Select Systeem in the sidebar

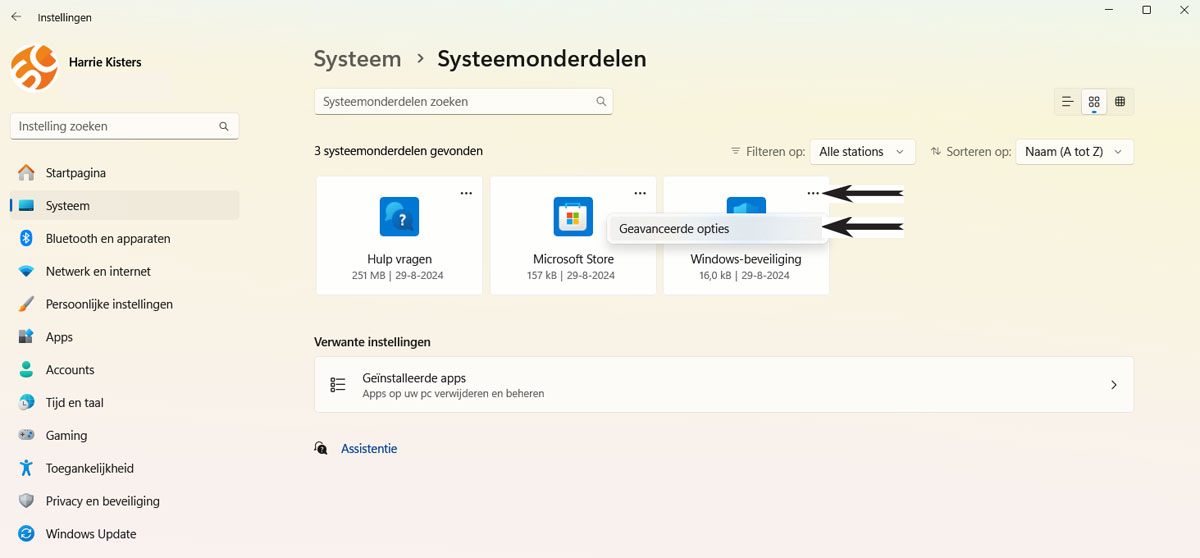point(124,206)
